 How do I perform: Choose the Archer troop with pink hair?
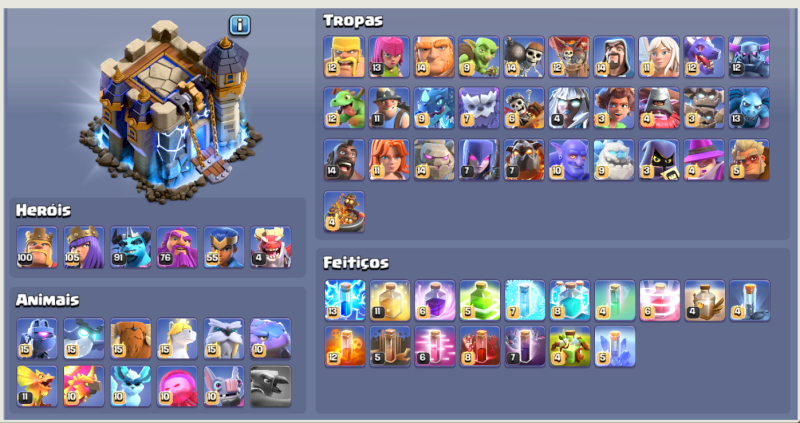pos(389,57)
